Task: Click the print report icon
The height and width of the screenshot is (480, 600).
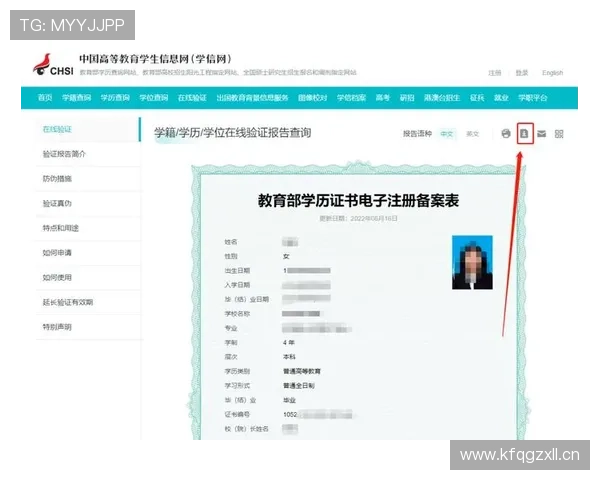Action: click(x=506, y=134)
